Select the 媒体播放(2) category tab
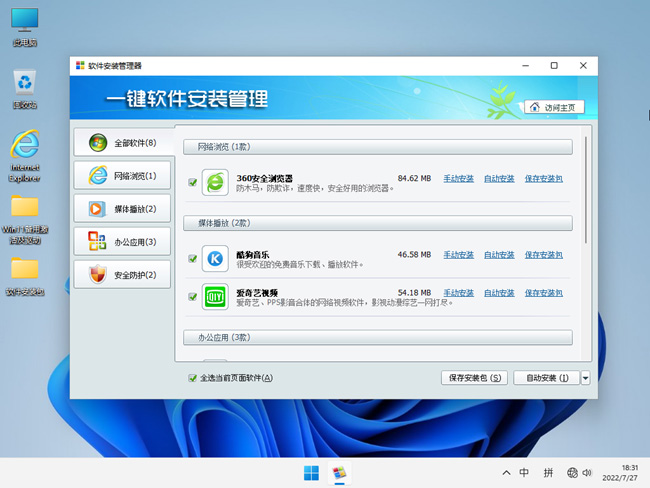This screenshot has width=650, height=488. [122, 209]
